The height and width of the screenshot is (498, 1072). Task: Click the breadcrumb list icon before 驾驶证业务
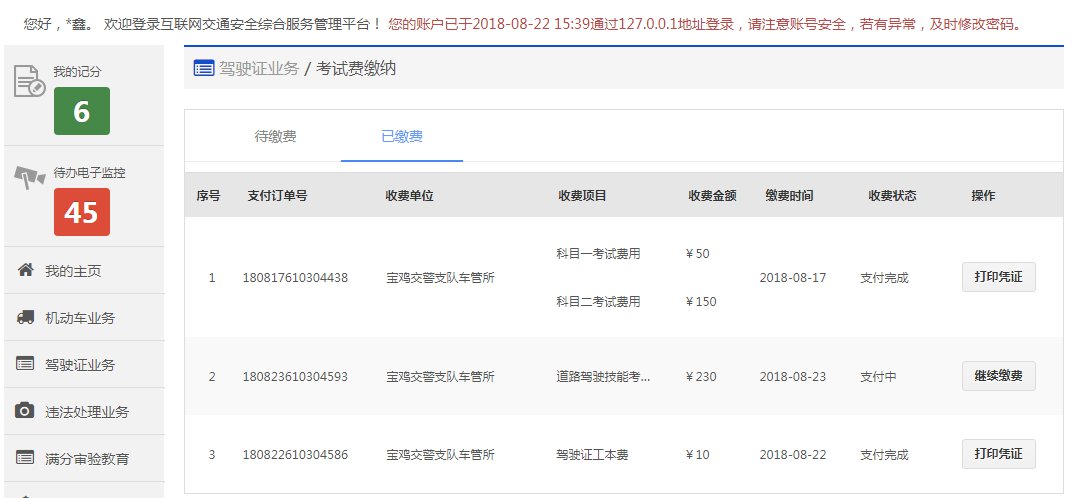(x=203, y=69)
